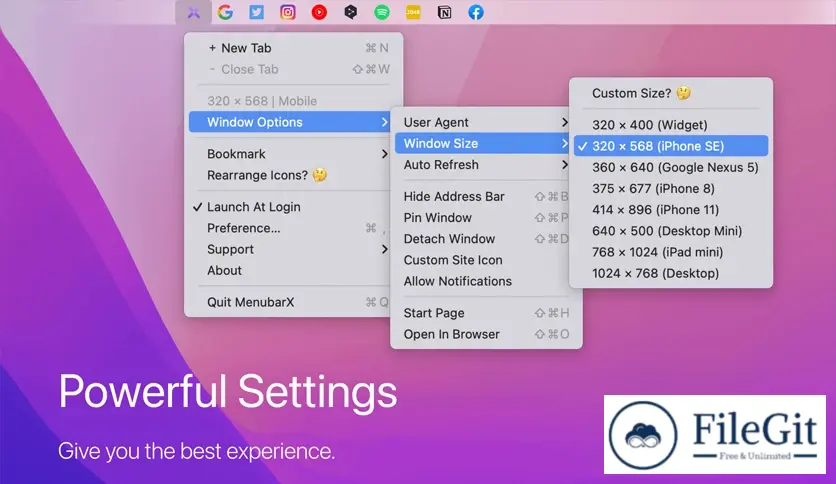Choose Quit MenubarX
836x484 pixels.
point(291,302)
